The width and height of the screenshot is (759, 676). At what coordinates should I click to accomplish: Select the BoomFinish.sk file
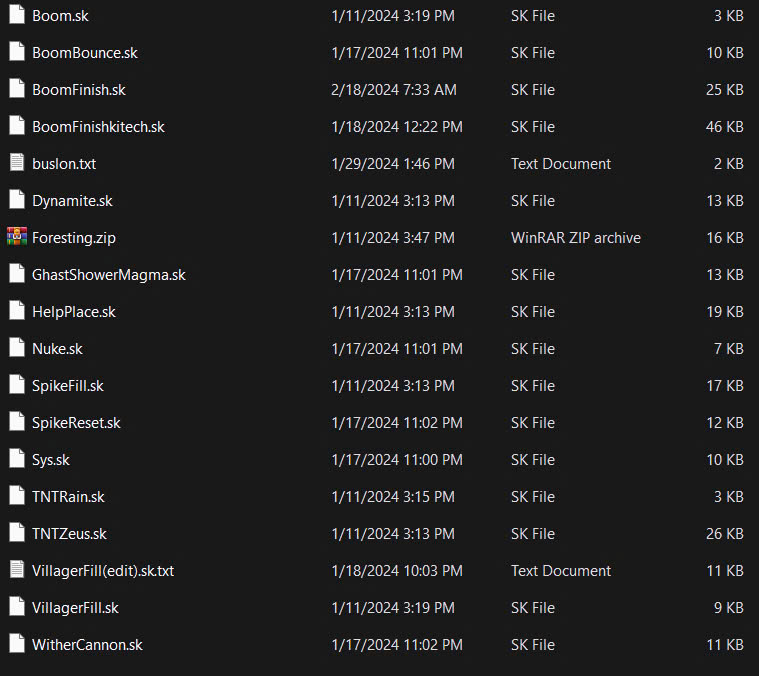(x=79, y=89)
